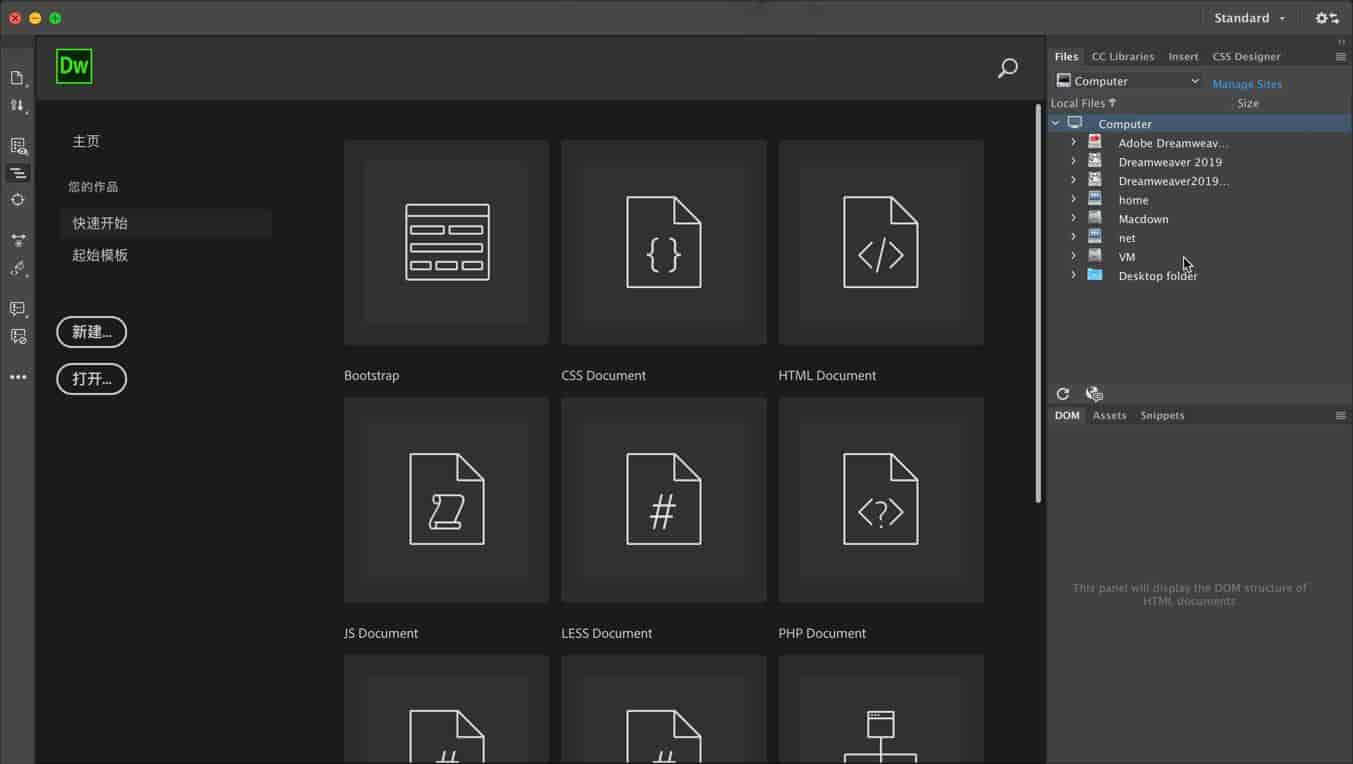The width and height of the screenshot is (1353, 764).
Task: Click the Dw logo icon
Action: [x=74, y=67]
